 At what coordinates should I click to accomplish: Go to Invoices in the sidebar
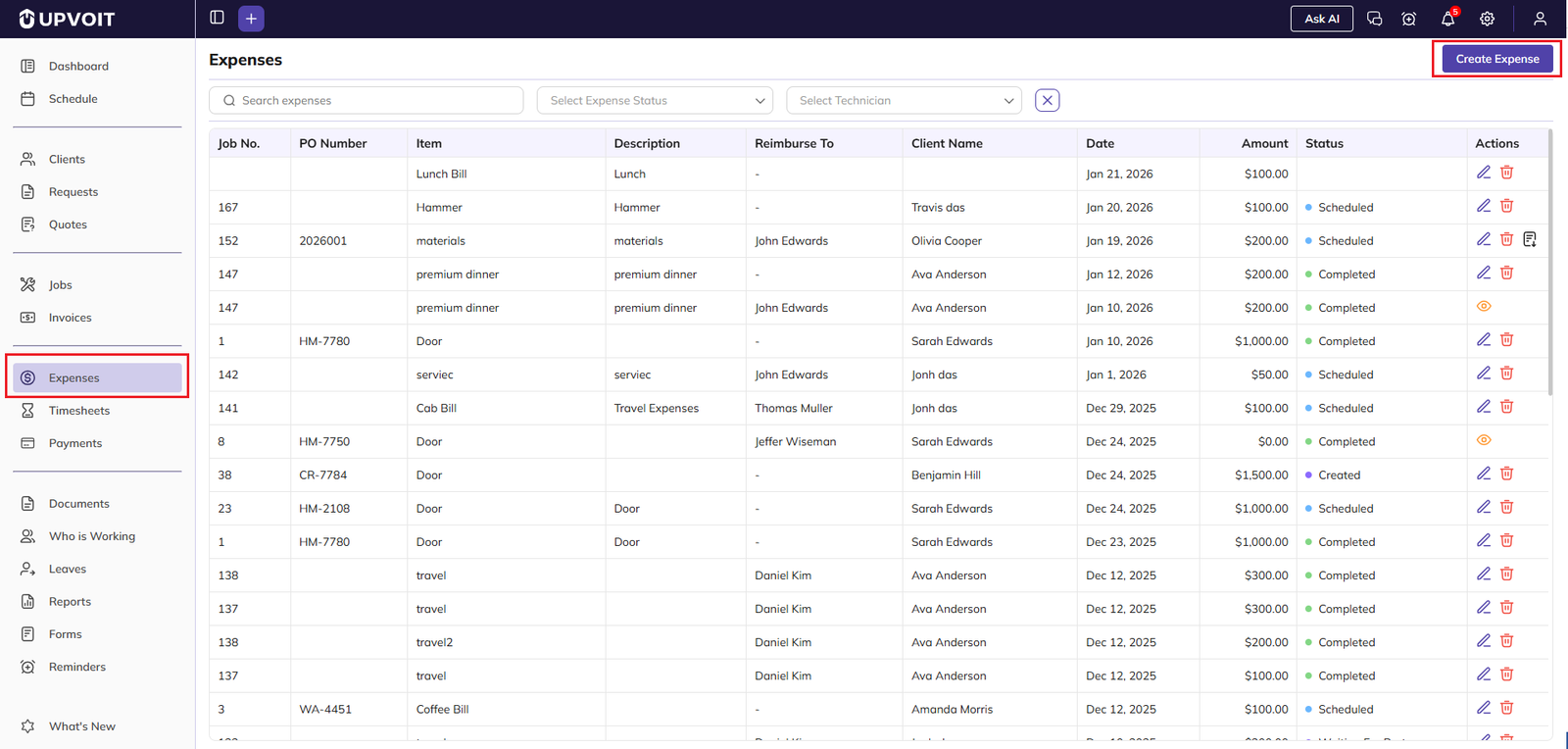[x=70, y=318]
